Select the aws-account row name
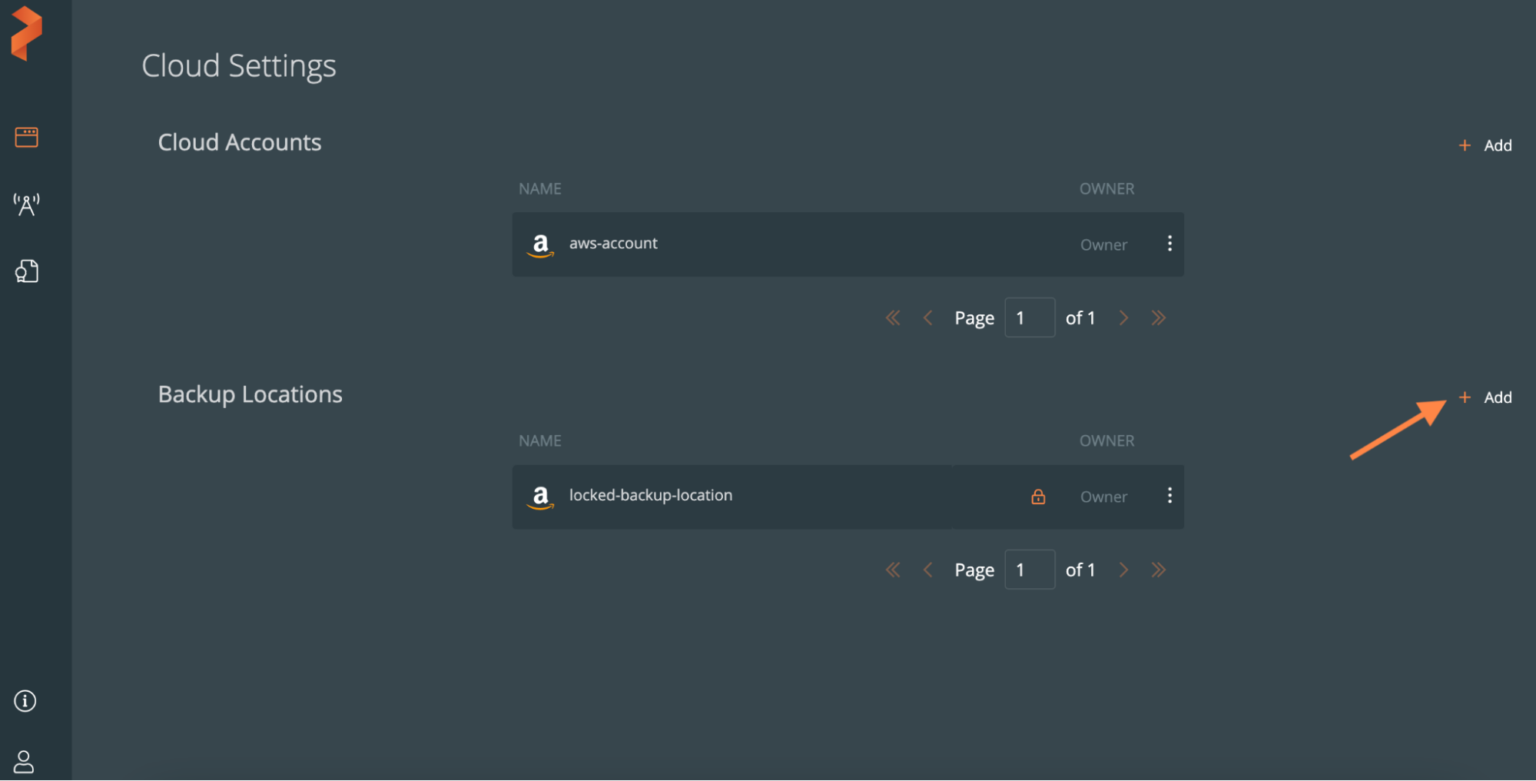This screenshot has height=781, width=1536. click(x=613, y=243)
